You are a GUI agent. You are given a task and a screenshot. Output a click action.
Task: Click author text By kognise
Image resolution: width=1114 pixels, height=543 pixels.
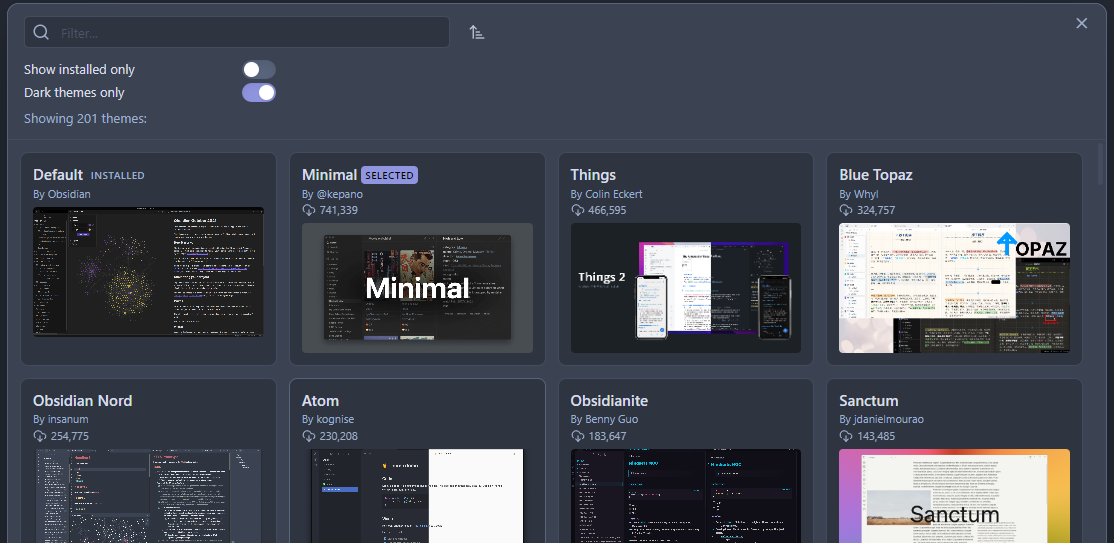(328, 419)
